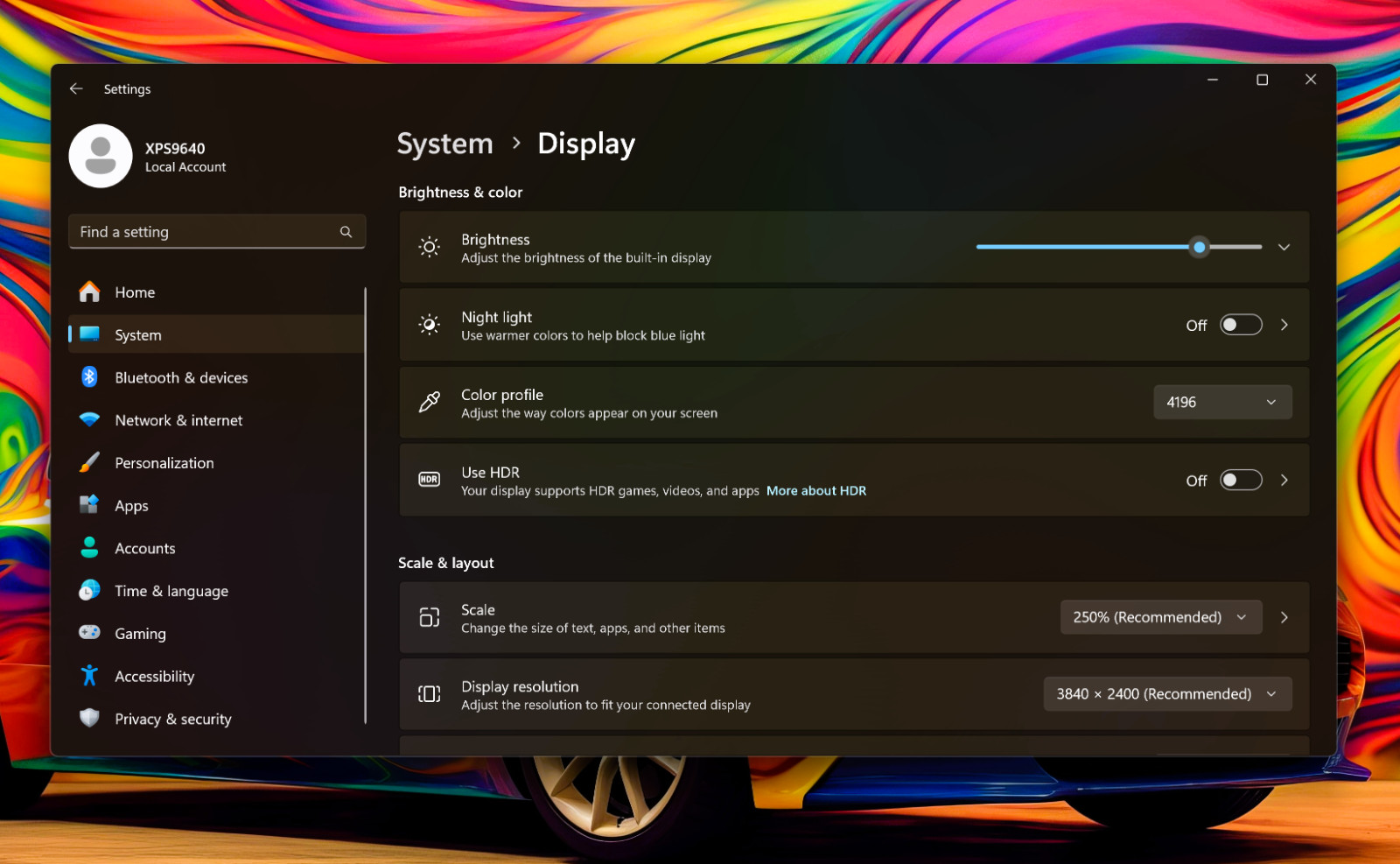
Task: Open custom Scale settings chevron
Action: click(x=1284, y=617)
